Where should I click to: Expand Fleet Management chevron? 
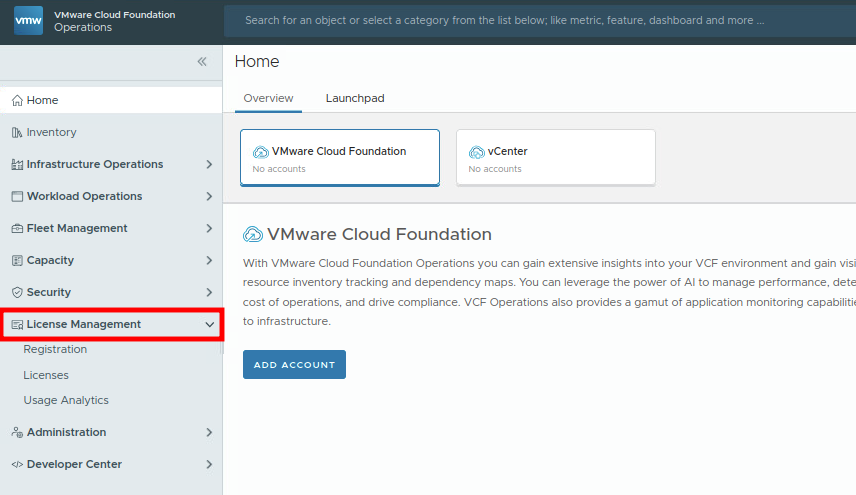click(209, 228)
